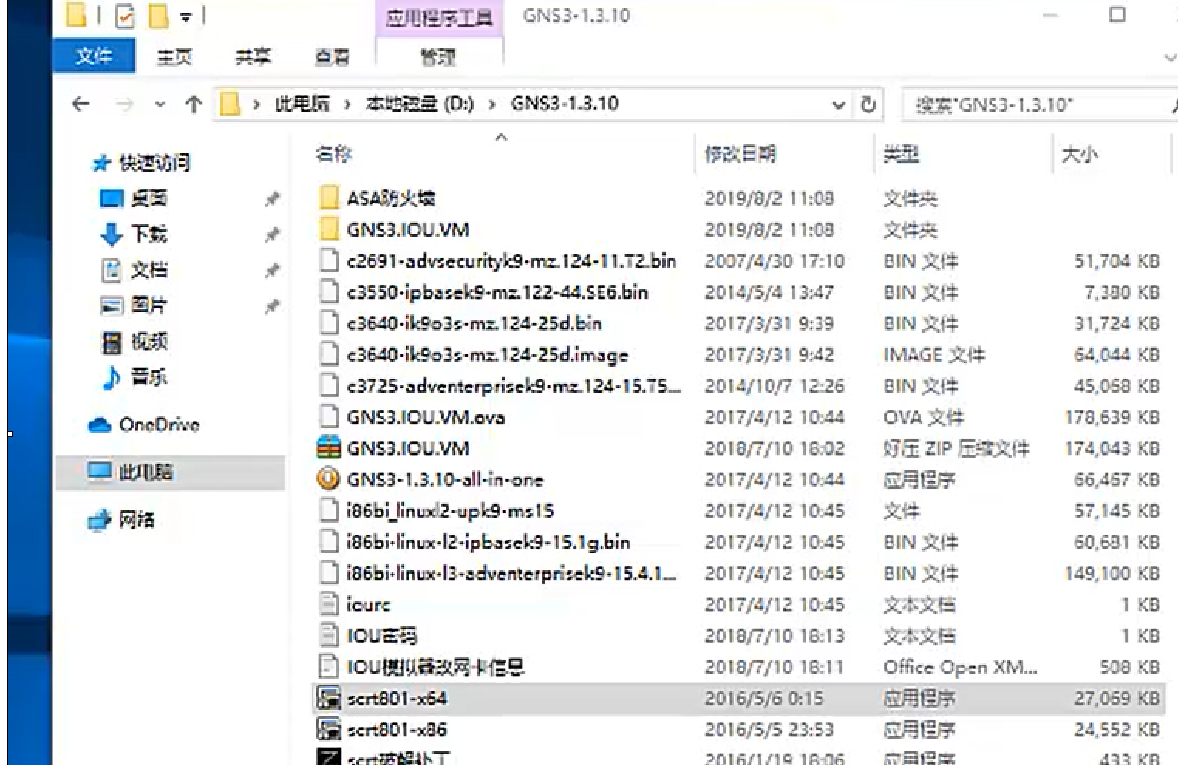
Task: Select the ASA防火墙 folder icon
Action: click(x=328, y=198)
